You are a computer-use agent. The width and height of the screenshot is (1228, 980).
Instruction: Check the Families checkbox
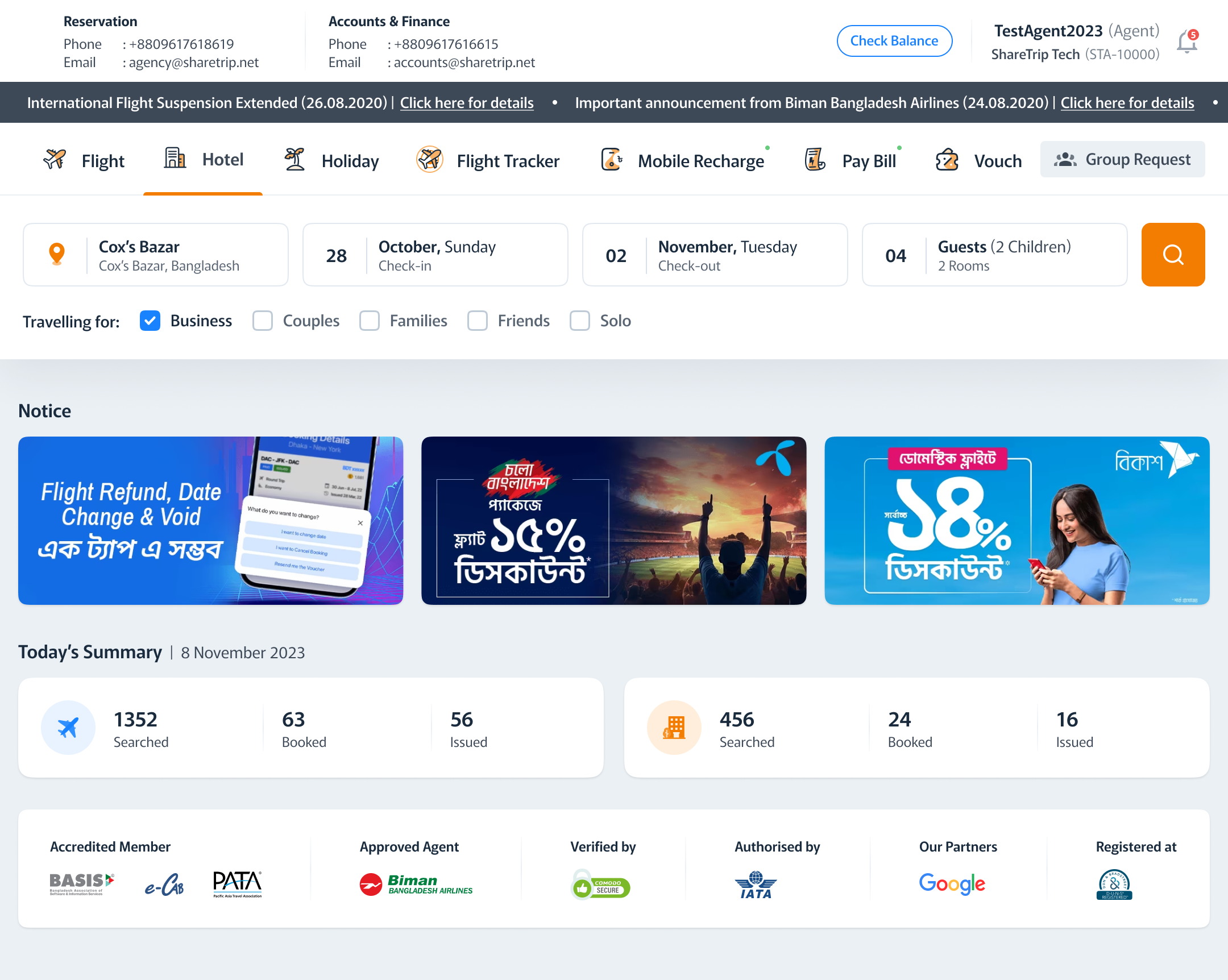(369, 321)
